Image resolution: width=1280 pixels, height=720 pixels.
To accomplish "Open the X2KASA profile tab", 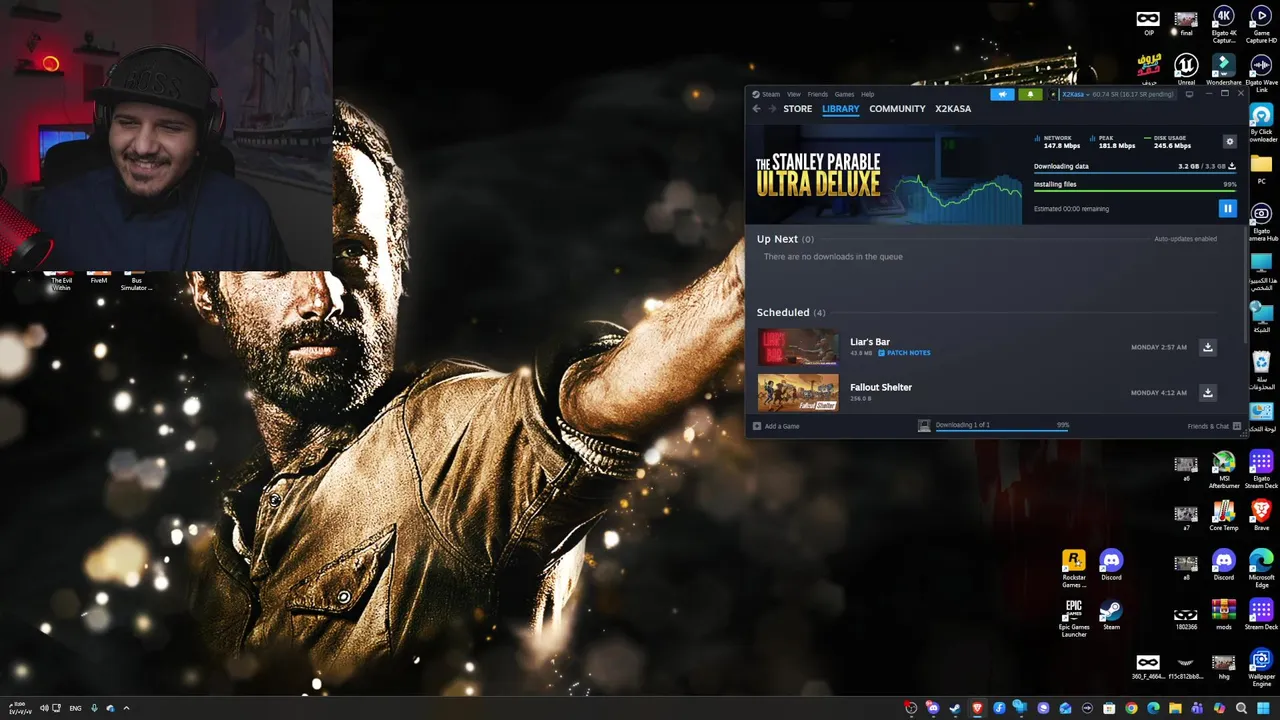I will (953, 109).
